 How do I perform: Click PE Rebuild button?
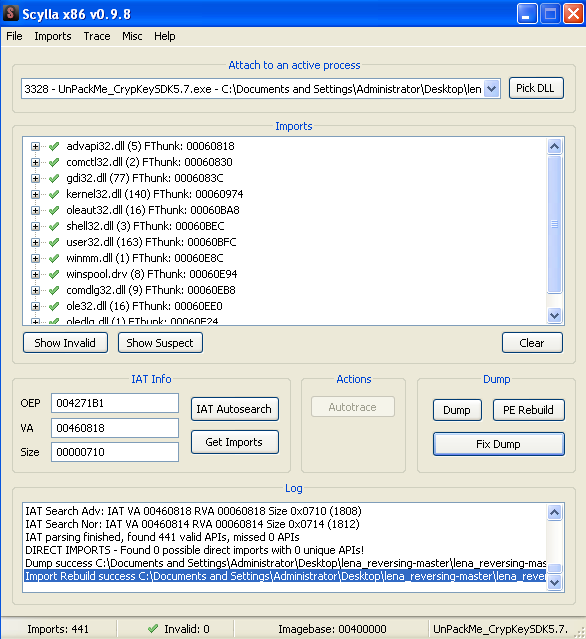[x=529, y=410]
